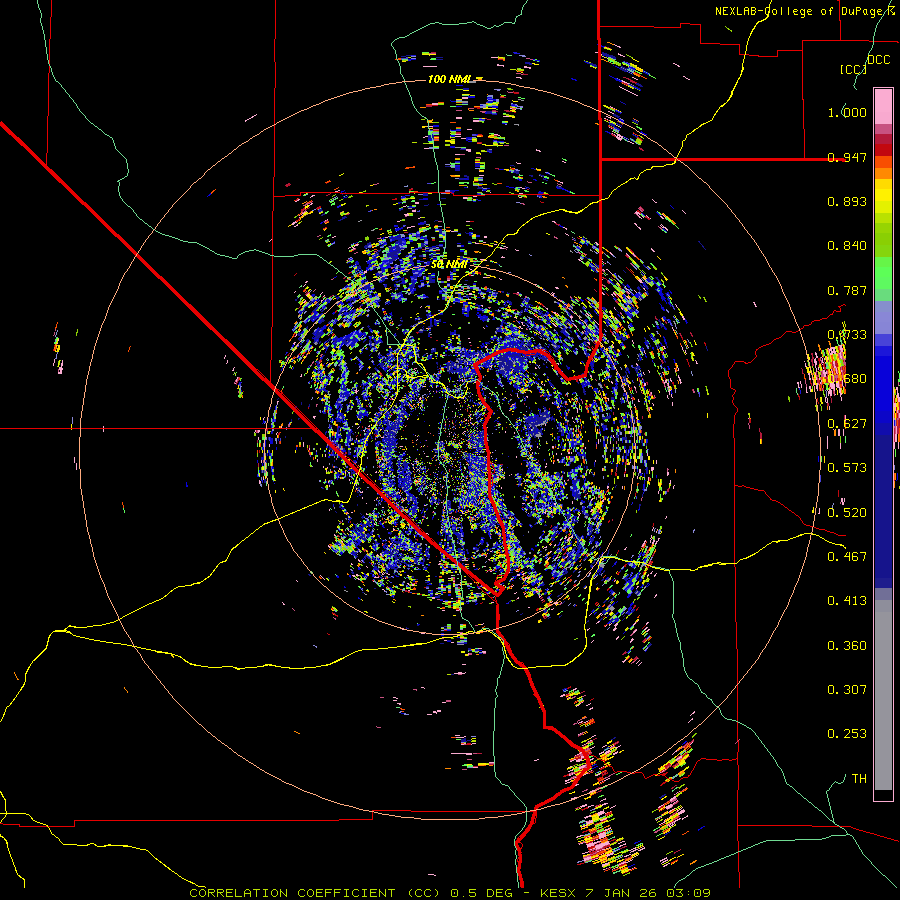Pick the lavender segment of the color bar
The height and width of the screenshot is (900, 900).
pyautogui.click(x=883, y=317)
